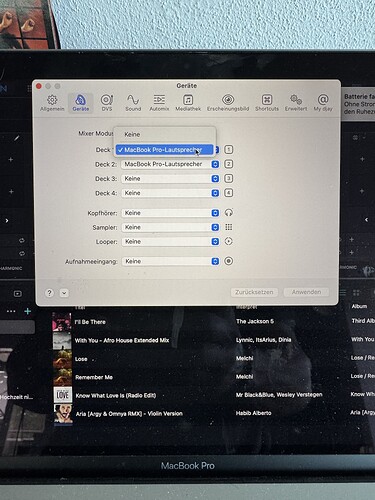This screenshot has width=375, height=500.
Task: Open the Kopfhörer output dropdown
Action: click(x=170, y=213)
